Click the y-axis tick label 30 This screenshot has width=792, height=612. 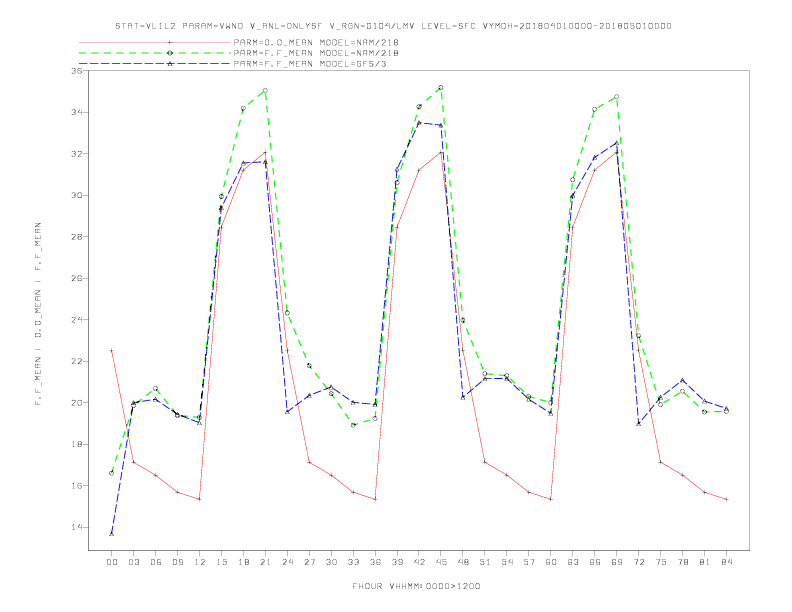click(x=76, y=195)
